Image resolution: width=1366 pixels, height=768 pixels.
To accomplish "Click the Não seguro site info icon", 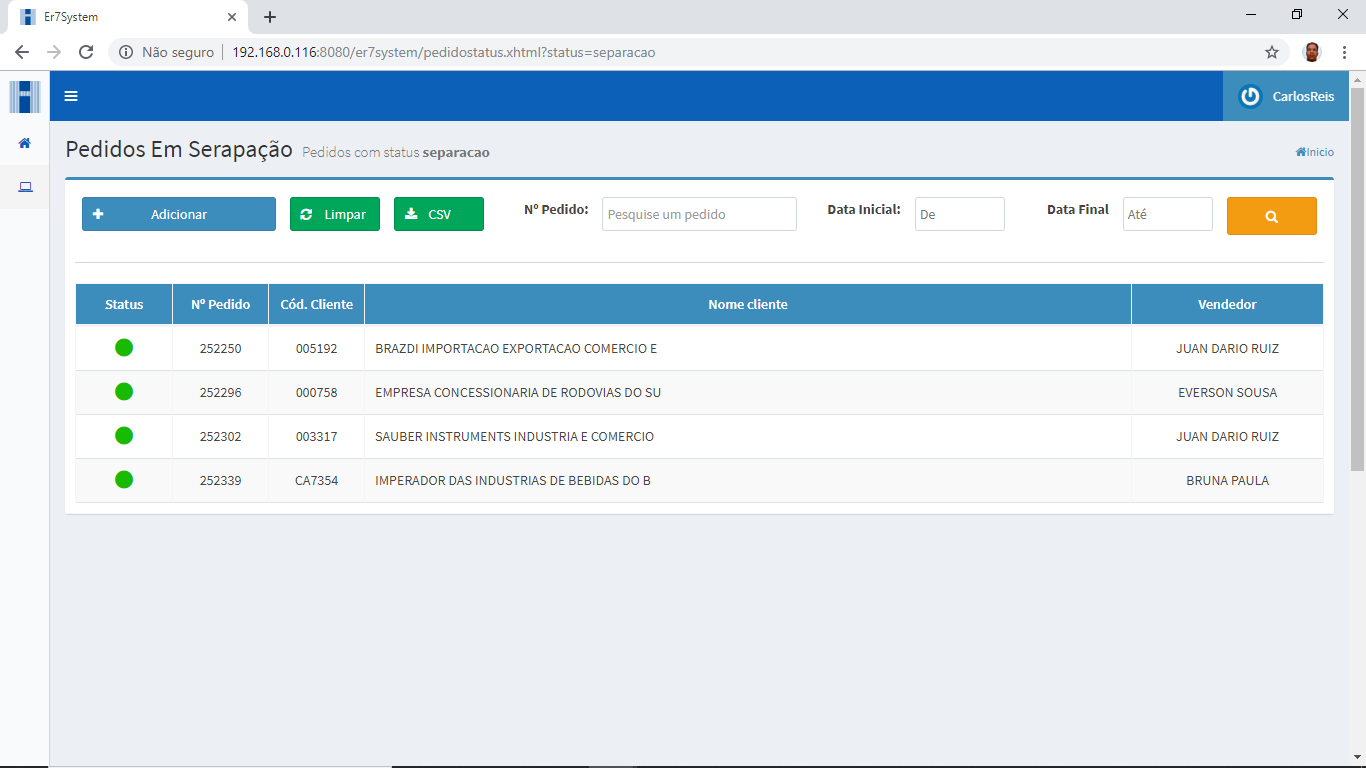I will click(126, 52).
